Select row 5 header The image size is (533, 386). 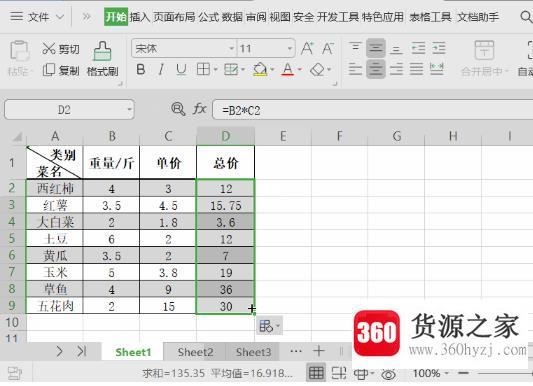coord(12,238)
